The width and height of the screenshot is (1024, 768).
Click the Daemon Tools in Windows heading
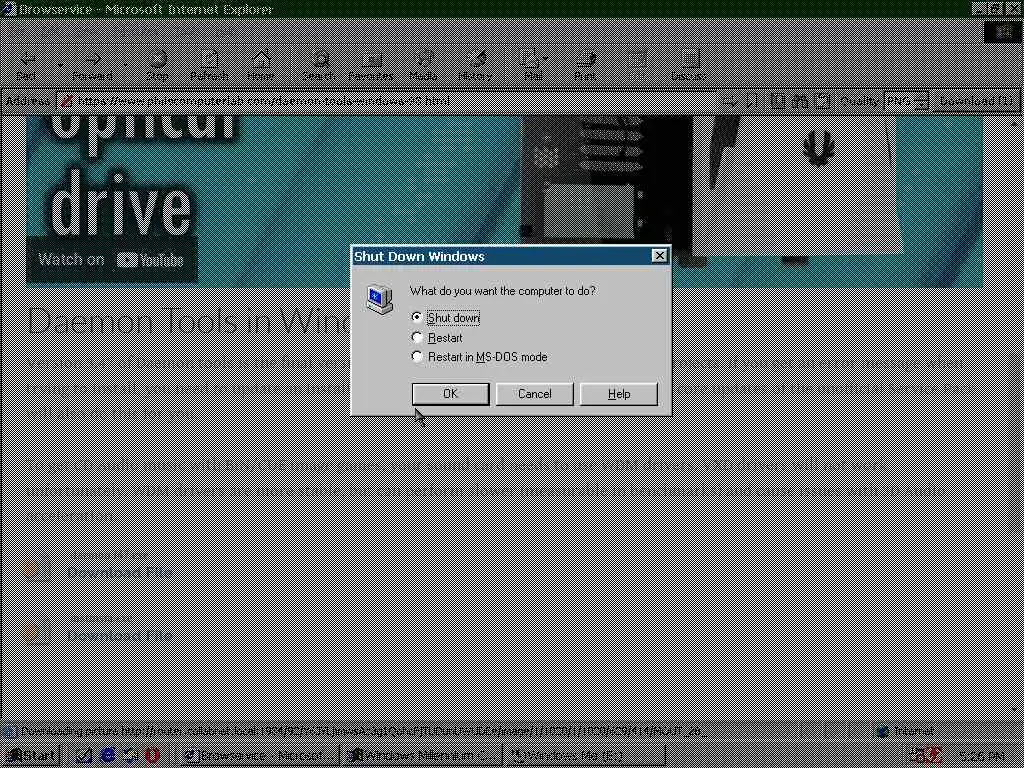click(x=189, y=321)
